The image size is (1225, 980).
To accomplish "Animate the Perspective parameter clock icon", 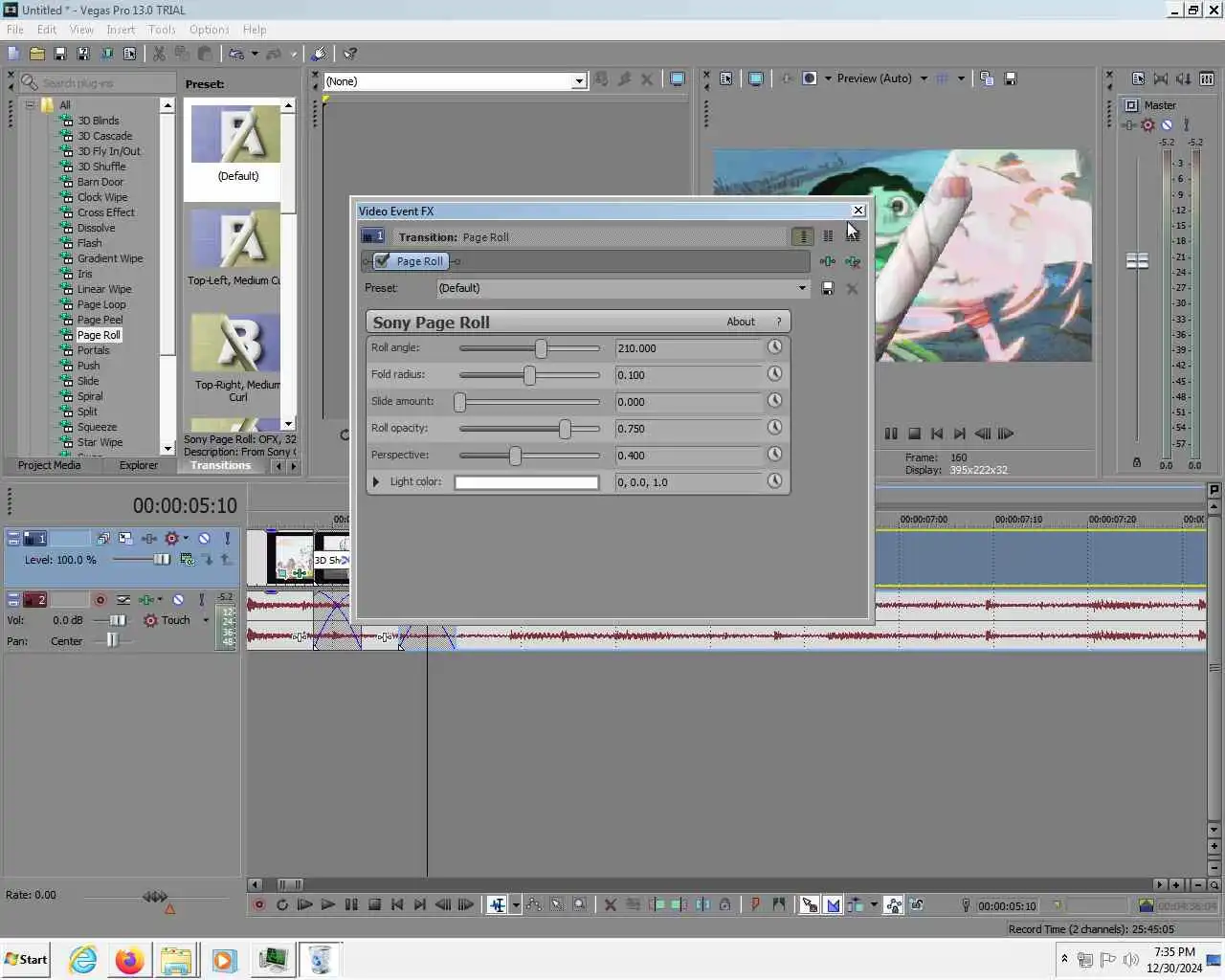I will click(x=775, y=455).
